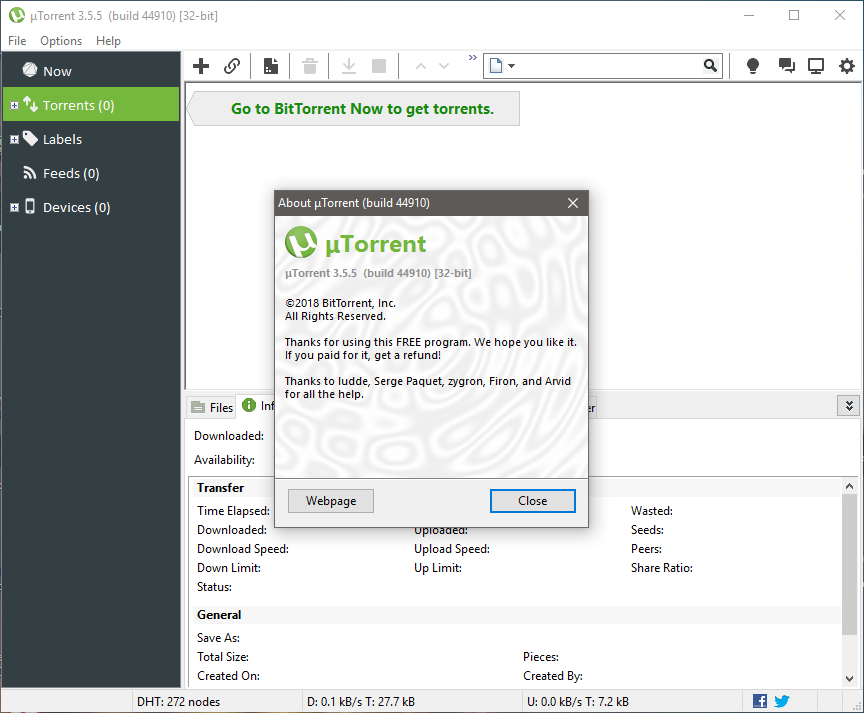
Task: Click the search magnifier icon
Action: click(710, 66)
